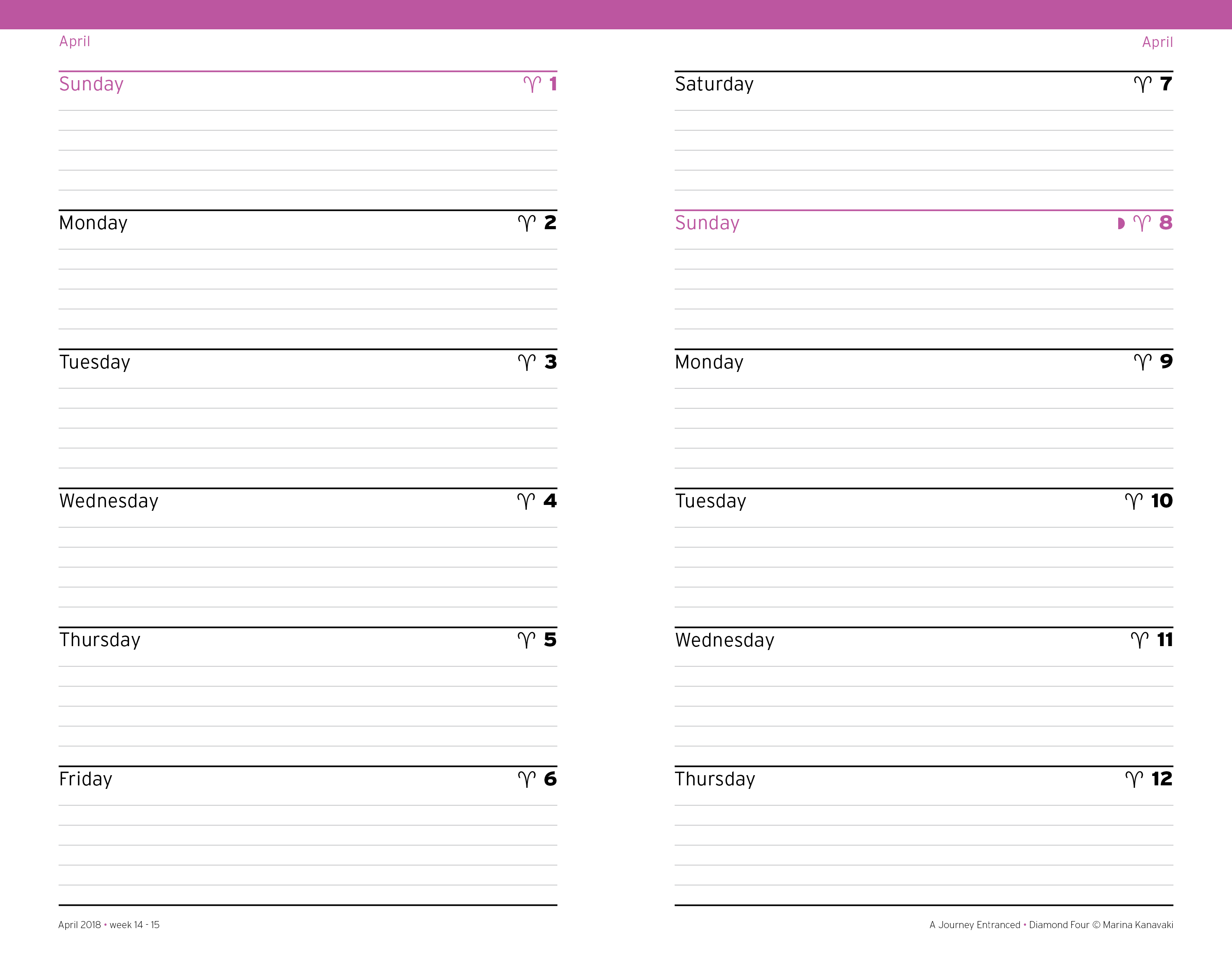This screenshot has width=1232, height=968.
Task: Click the left page April header label
Action: click(x=75, y=41)
